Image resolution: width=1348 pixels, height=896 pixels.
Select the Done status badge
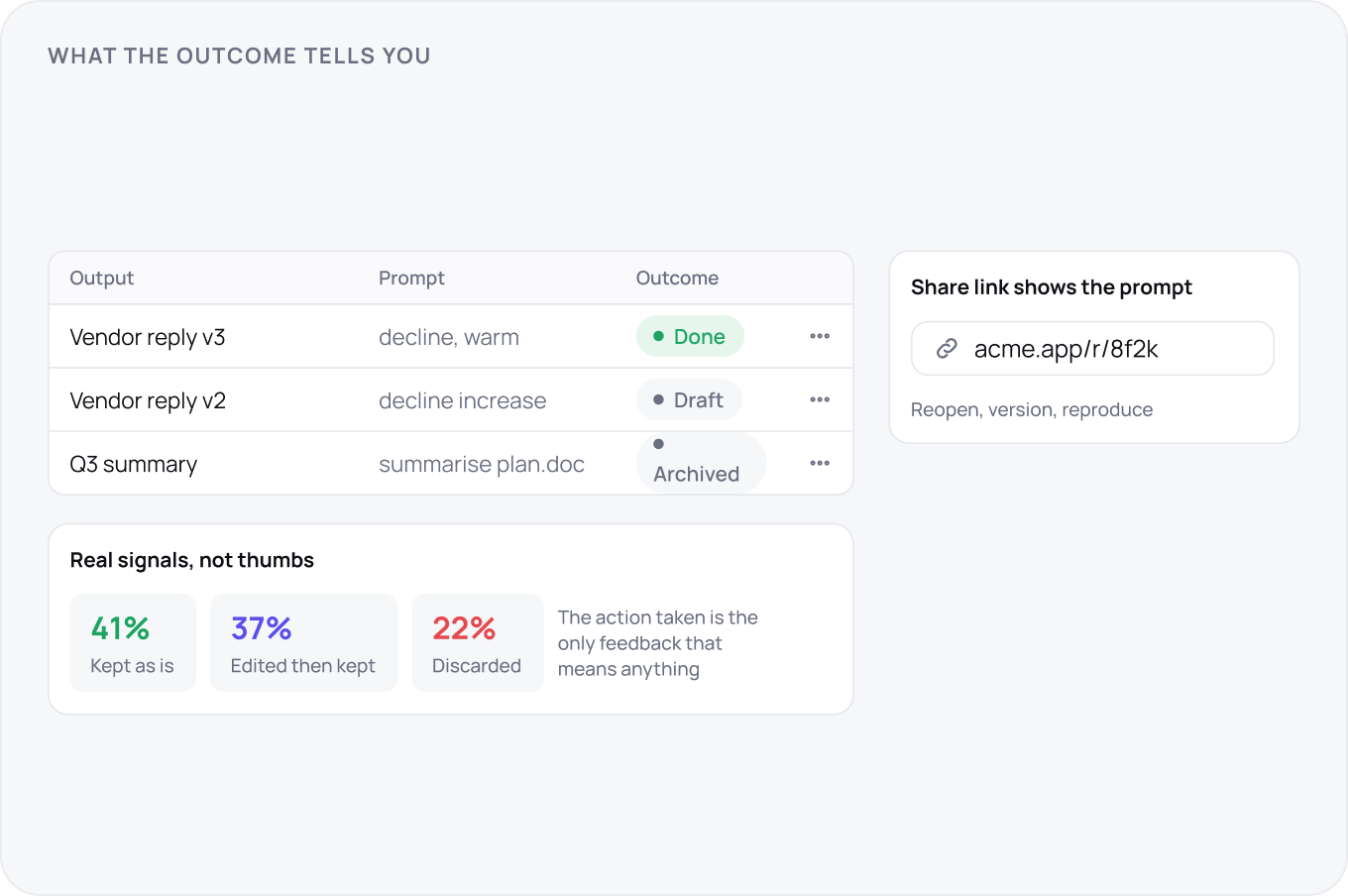690,336
